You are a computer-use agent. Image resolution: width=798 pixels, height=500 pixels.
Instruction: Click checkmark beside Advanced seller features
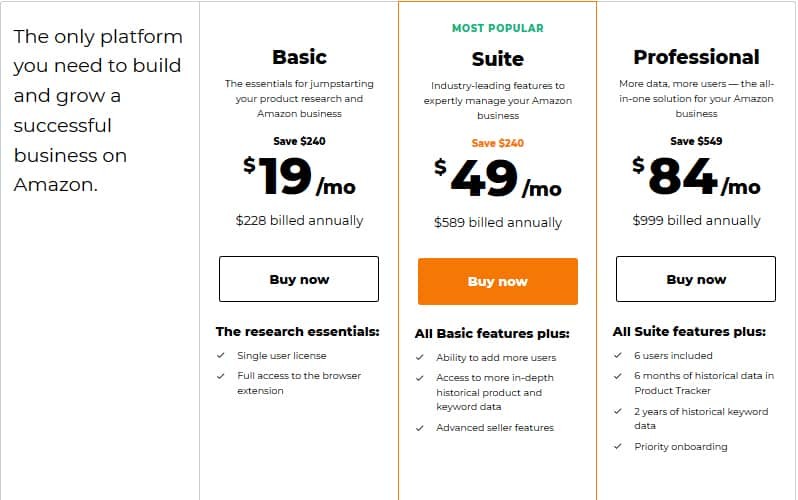tap(419, 428)
